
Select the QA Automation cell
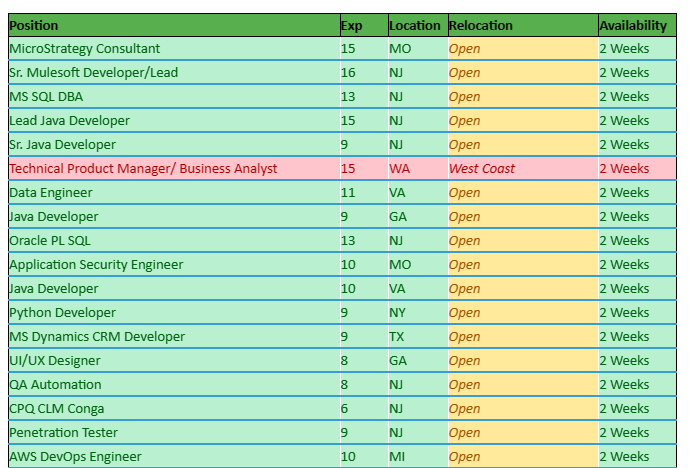pyautogui.click(x=174, y=384)
